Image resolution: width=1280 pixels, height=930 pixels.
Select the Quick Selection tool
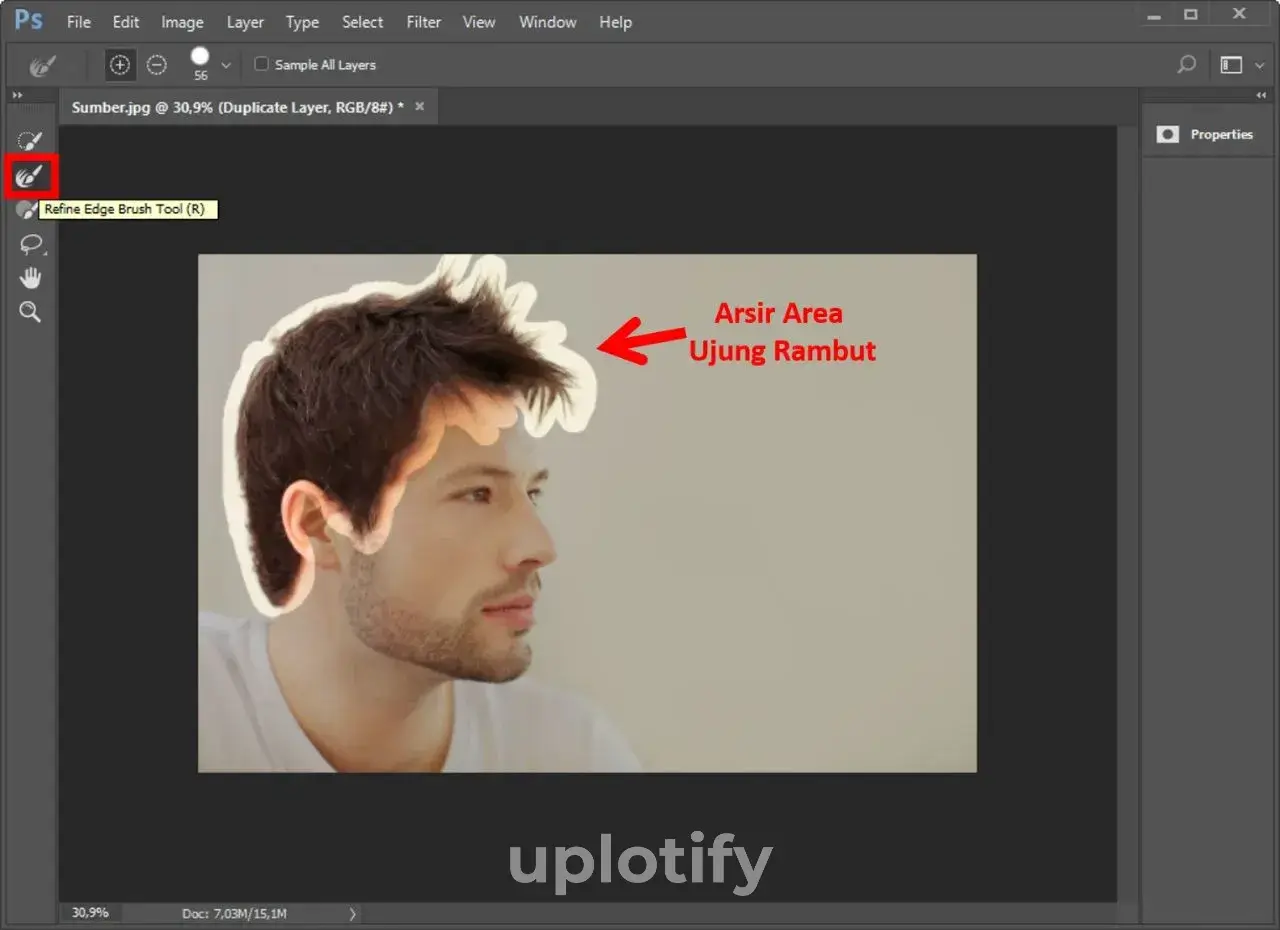point(30,142)
